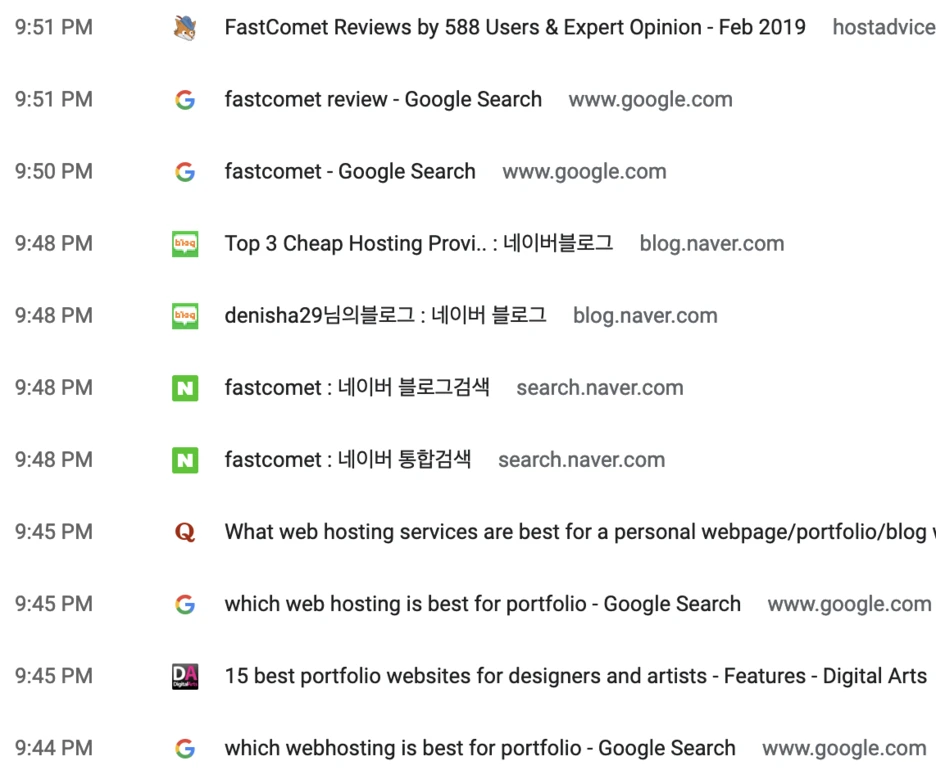Click the Google favicon on which webhosting search entry

[185, 747]
